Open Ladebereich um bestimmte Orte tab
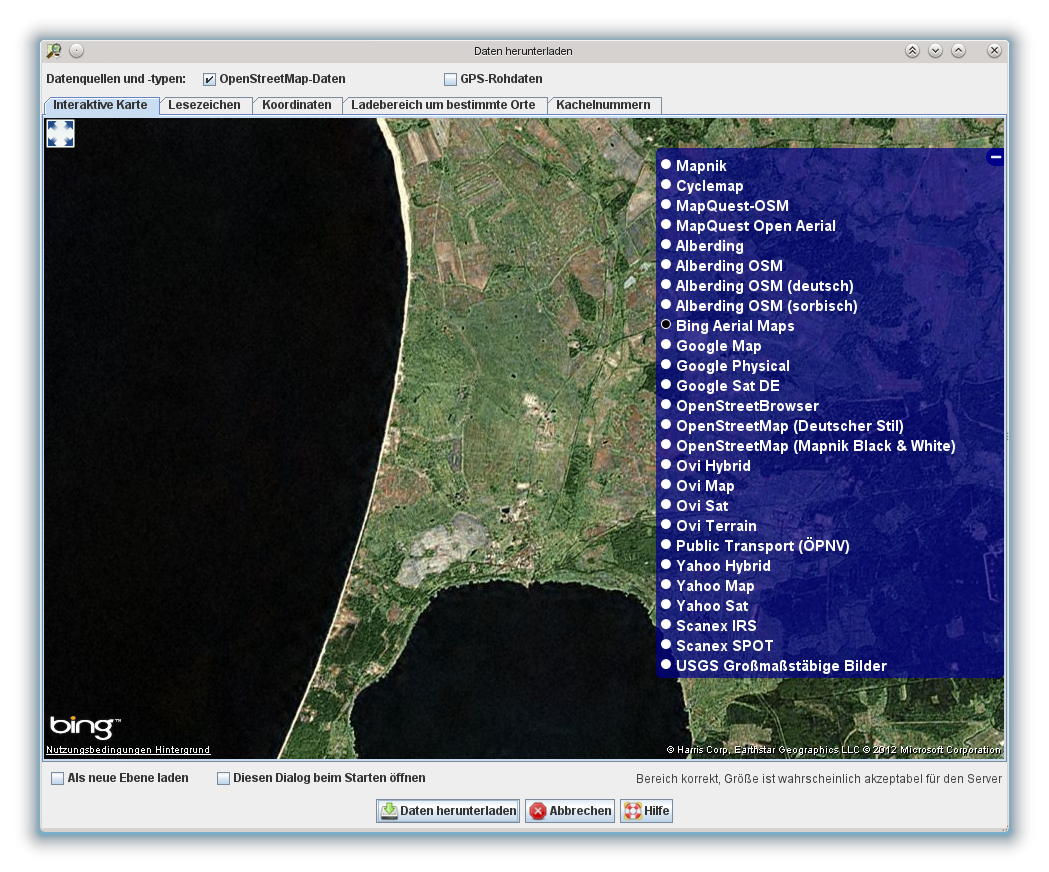 pos(443,105)
